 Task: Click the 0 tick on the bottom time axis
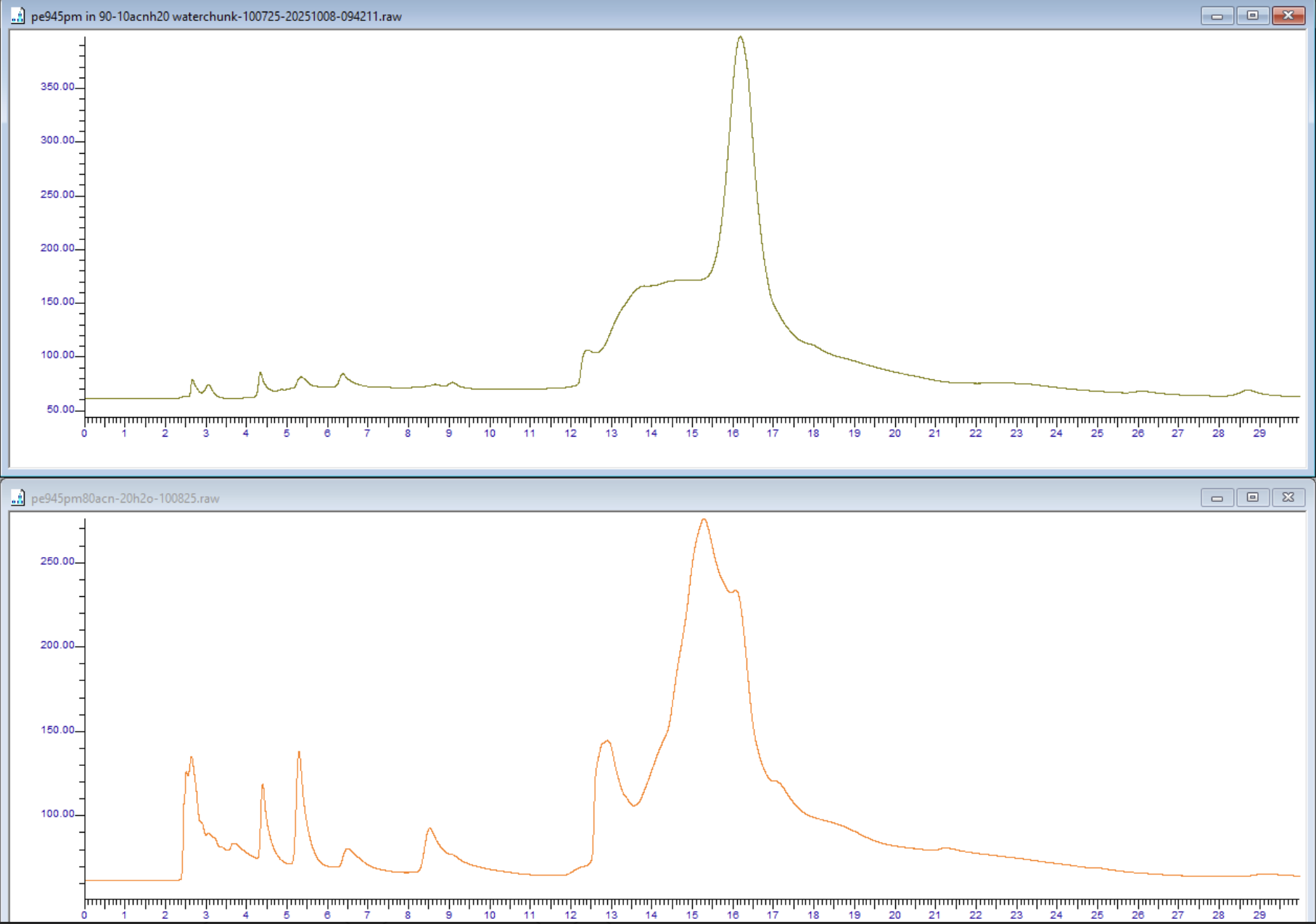click(83, 915)
